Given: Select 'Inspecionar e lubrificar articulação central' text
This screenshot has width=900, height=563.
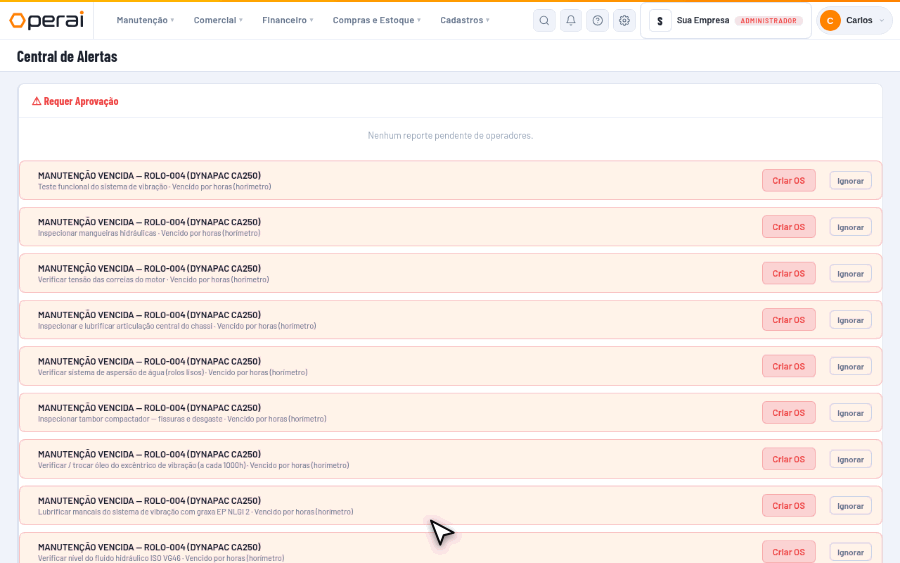Looking at the screenshot, I should tap(112, 327).
